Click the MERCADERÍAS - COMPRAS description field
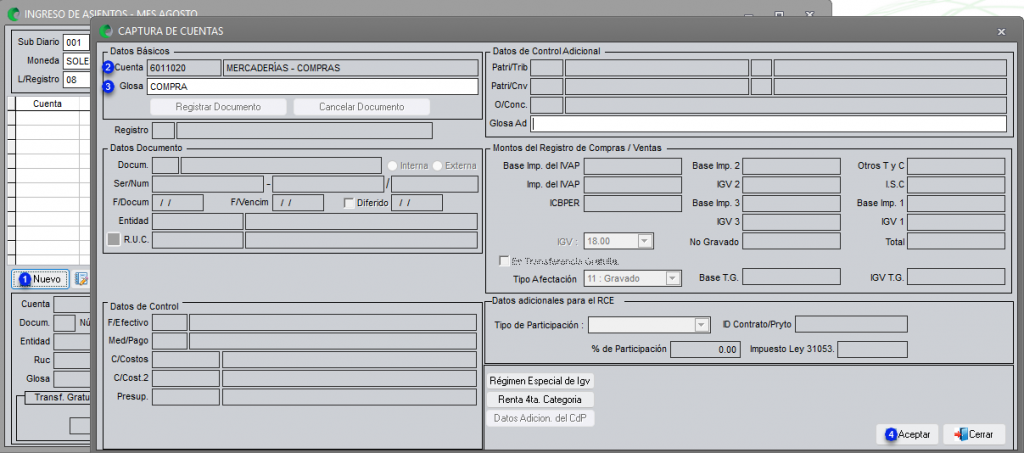The image size is (1024, 453). tap(351, 68)
